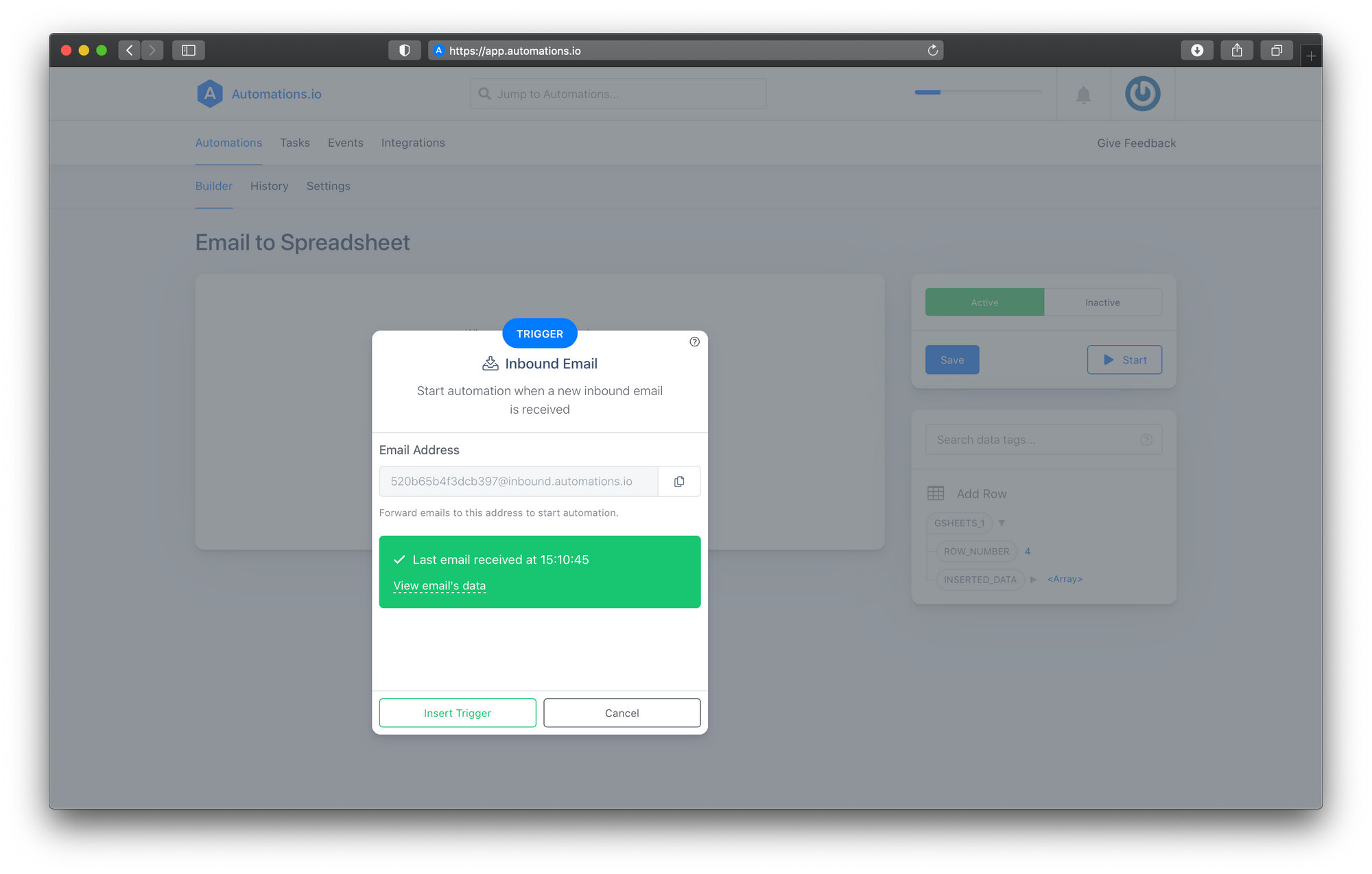Click the copy email address icon
The width and height of the screenshot is (1372, 874).
point(679,481)
